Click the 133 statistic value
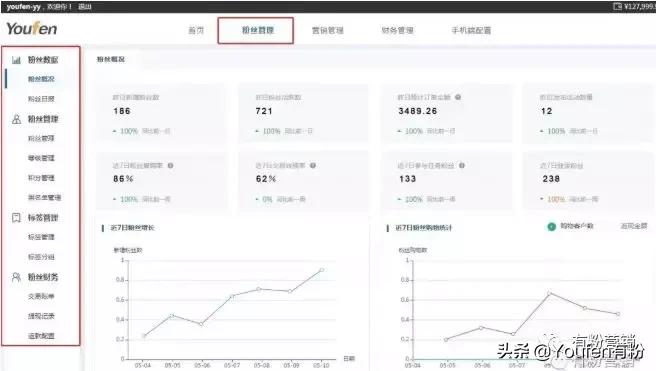The height and width of the screenshot is (371, 656). pyautogui.click(x=407, y=179)
